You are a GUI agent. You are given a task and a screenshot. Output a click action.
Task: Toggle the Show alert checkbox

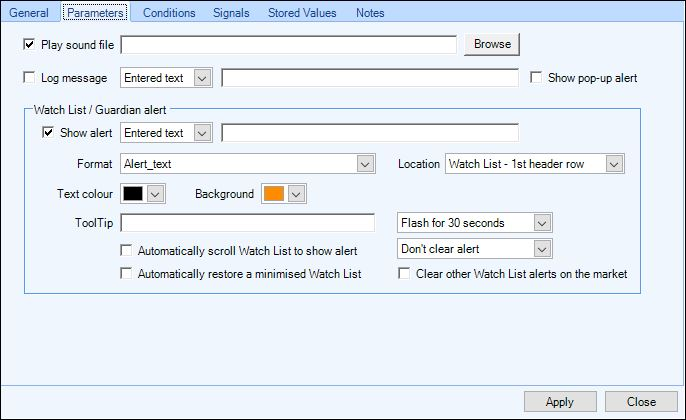(x=48, y=133)
